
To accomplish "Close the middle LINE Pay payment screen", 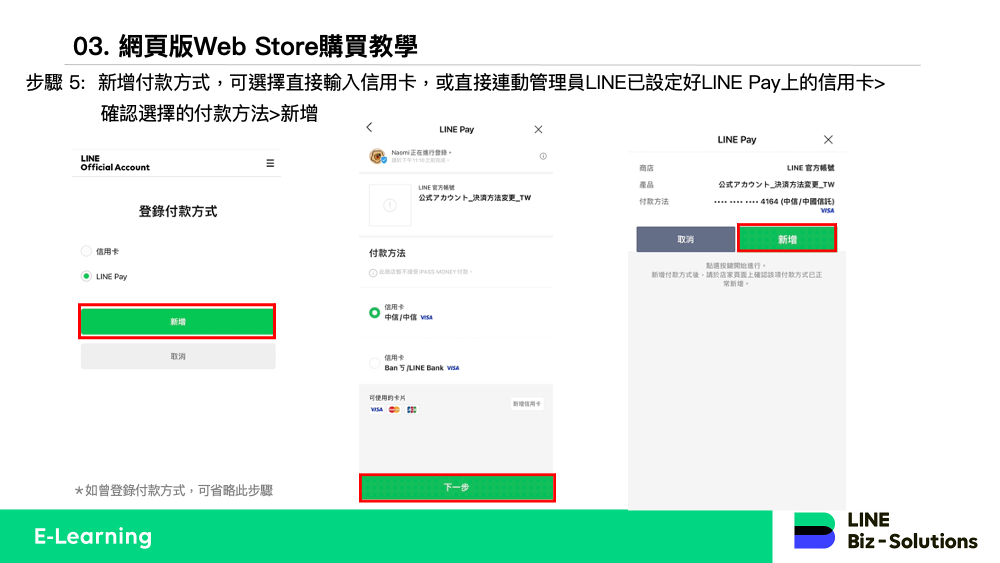I will point(538,129).
